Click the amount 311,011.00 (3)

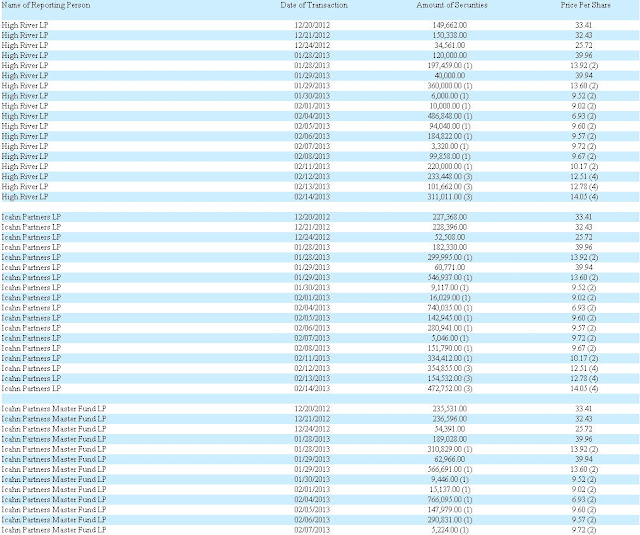[450, 197]
